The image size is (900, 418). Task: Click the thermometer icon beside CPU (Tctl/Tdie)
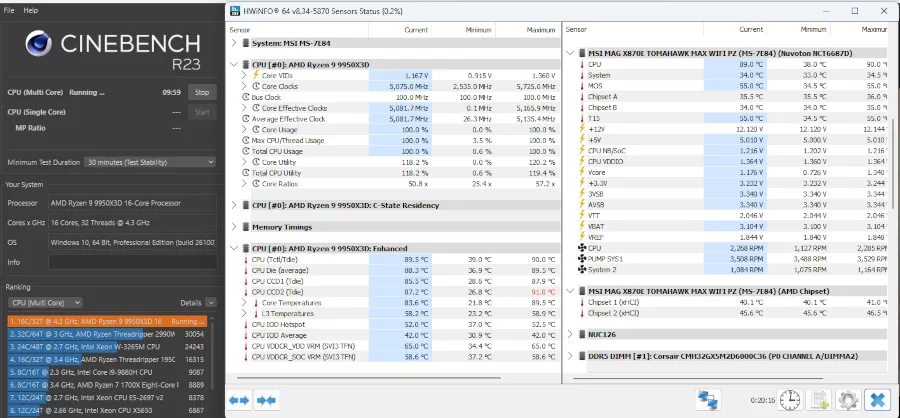coord(246,260)
